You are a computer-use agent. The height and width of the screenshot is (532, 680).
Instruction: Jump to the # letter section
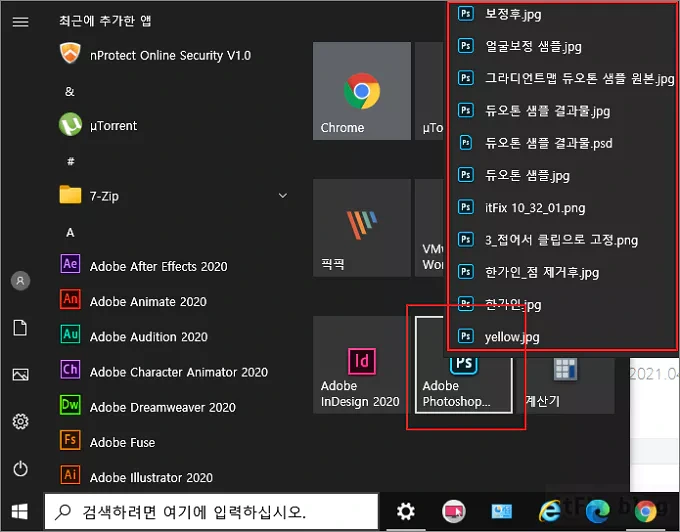click(x=70, y=161)
